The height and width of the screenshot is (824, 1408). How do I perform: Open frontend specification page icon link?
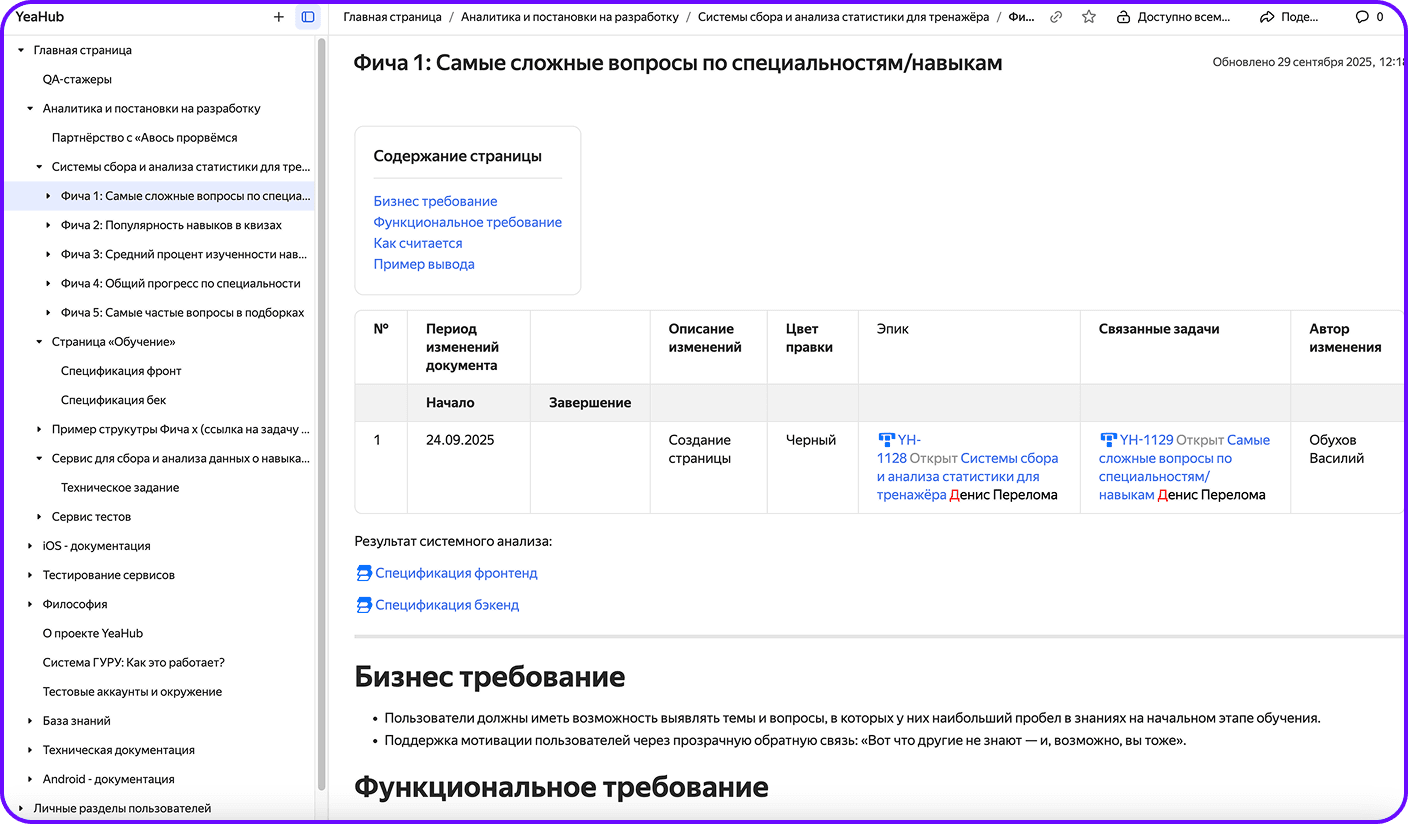coord(364,573)
